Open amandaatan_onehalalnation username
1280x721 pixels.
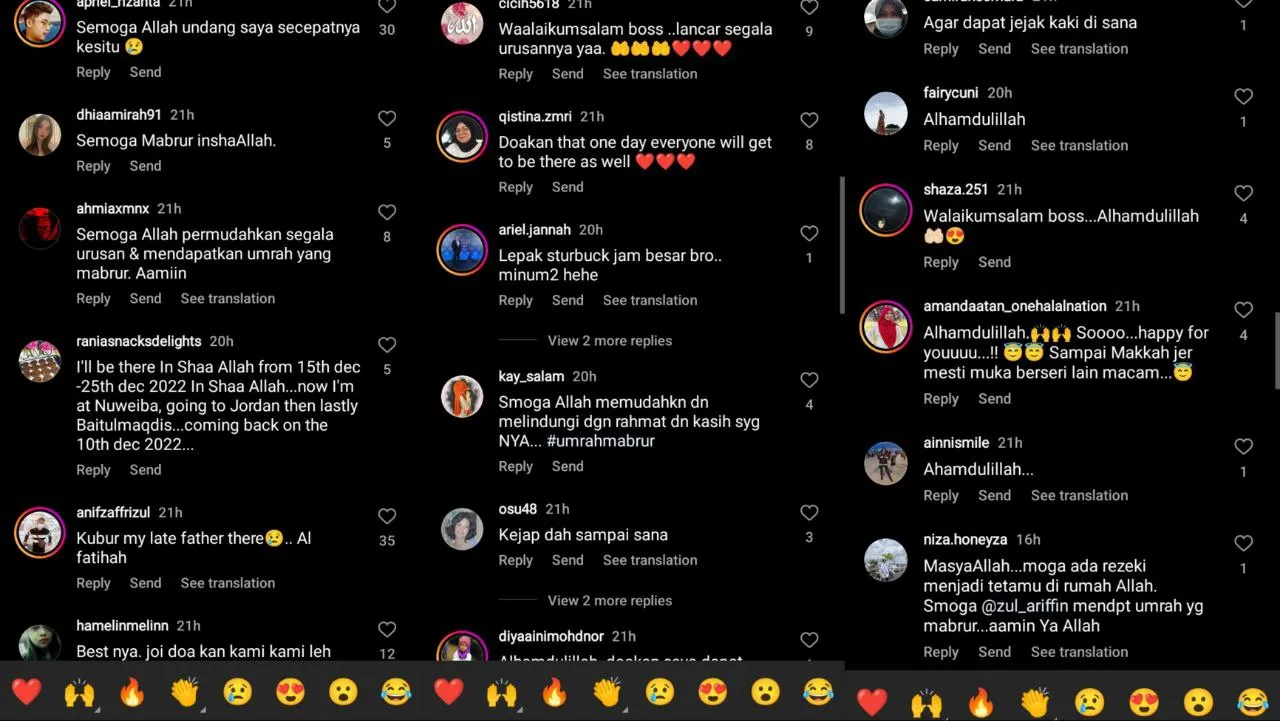(x=1015, y=306)
